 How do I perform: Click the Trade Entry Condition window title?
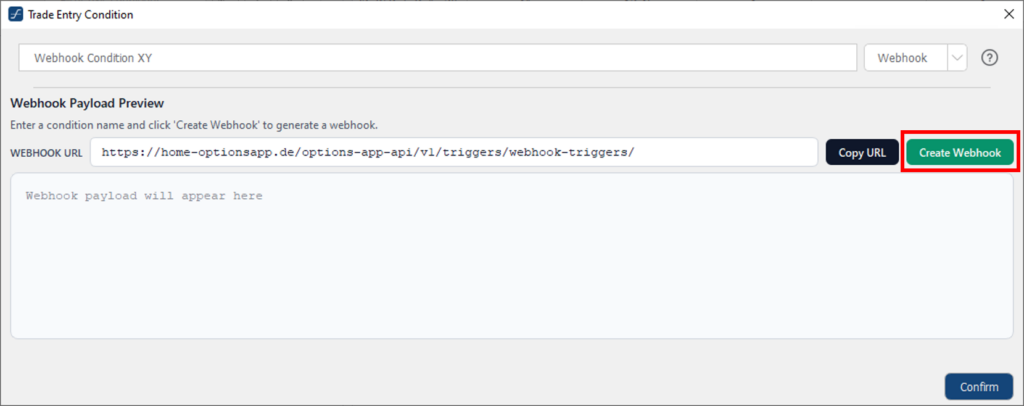tap(80, 15)
